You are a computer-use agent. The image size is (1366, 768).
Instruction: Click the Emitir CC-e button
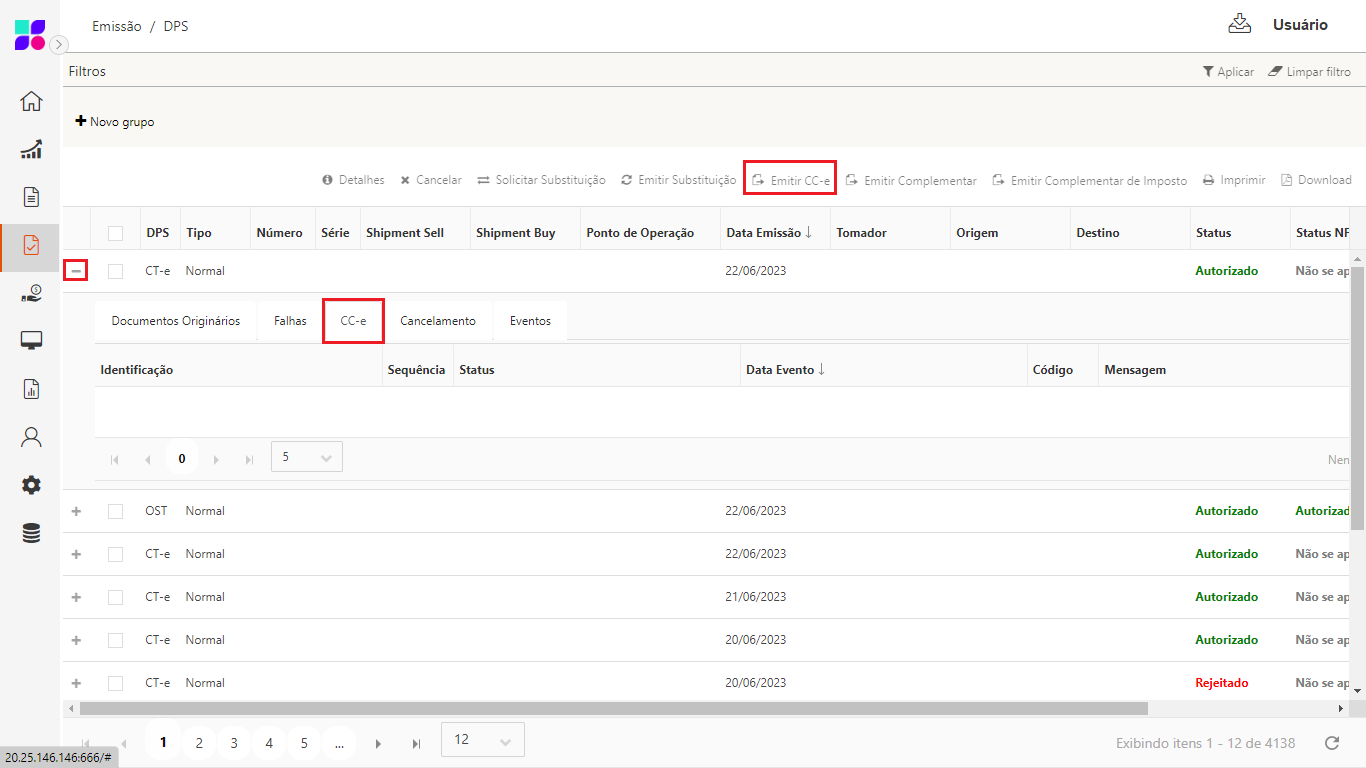[x=790, y=181]
